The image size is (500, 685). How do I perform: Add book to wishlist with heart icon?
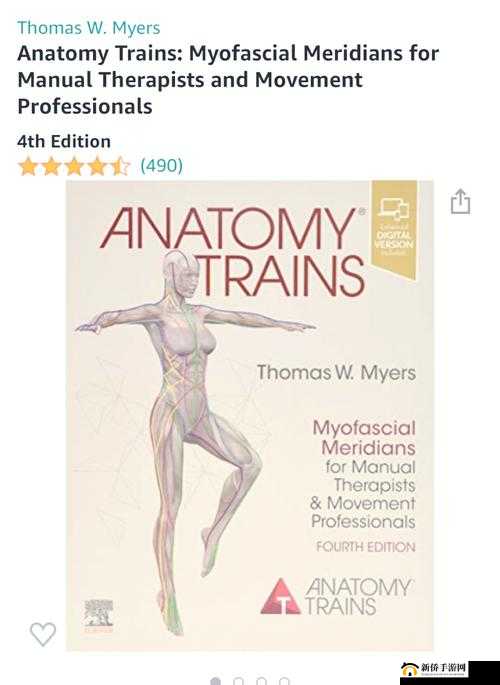(x=43, y=634)
